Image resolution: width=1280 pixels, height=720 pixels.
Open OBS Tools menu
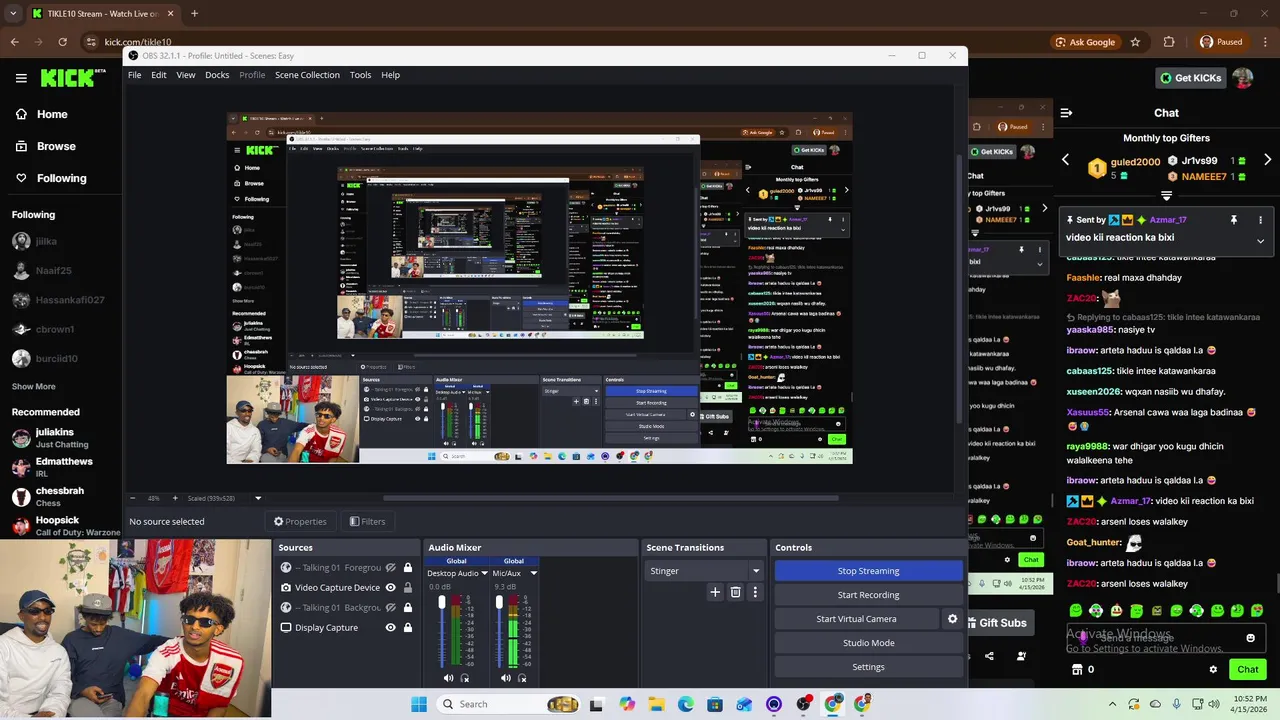[360, 75]
